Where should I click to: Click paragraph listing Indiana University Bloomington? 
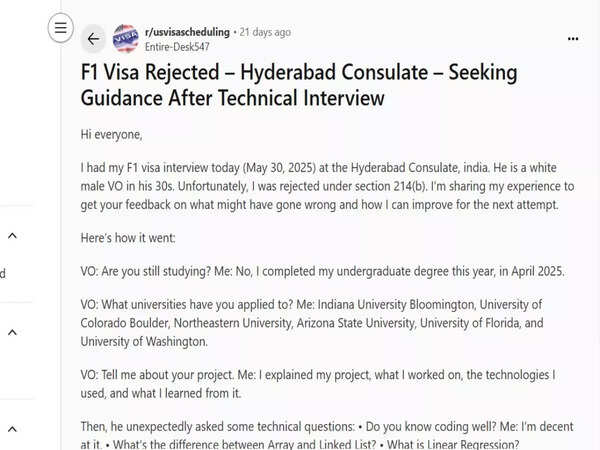tap(311, 323)
